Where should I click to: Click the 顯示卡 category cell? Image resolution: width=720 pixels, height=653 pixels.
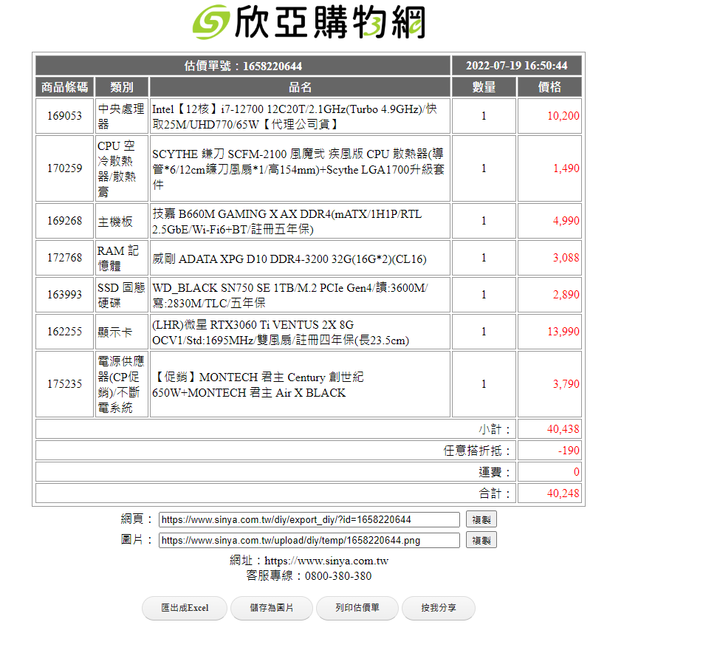click(122, 332)
